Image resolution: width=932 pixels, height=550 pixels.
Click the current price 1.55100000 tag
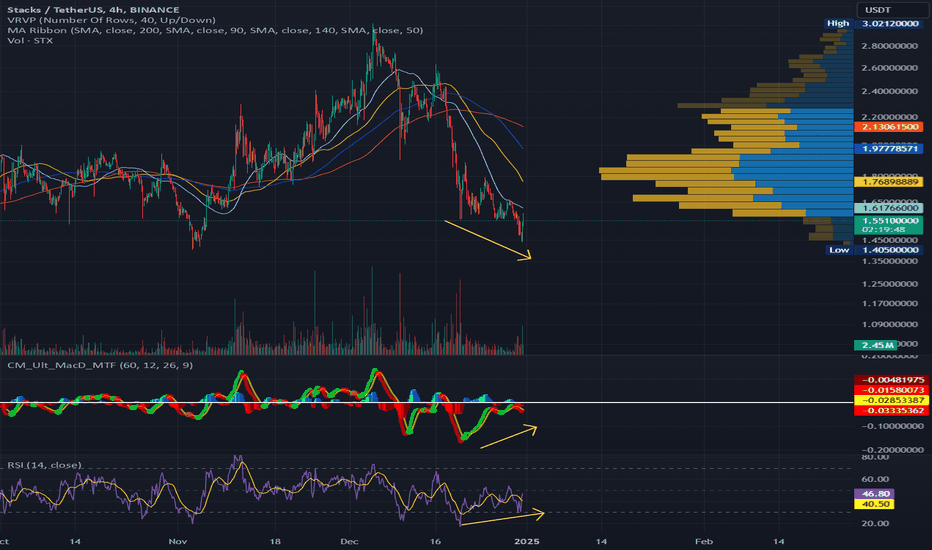tap(888, 221)
